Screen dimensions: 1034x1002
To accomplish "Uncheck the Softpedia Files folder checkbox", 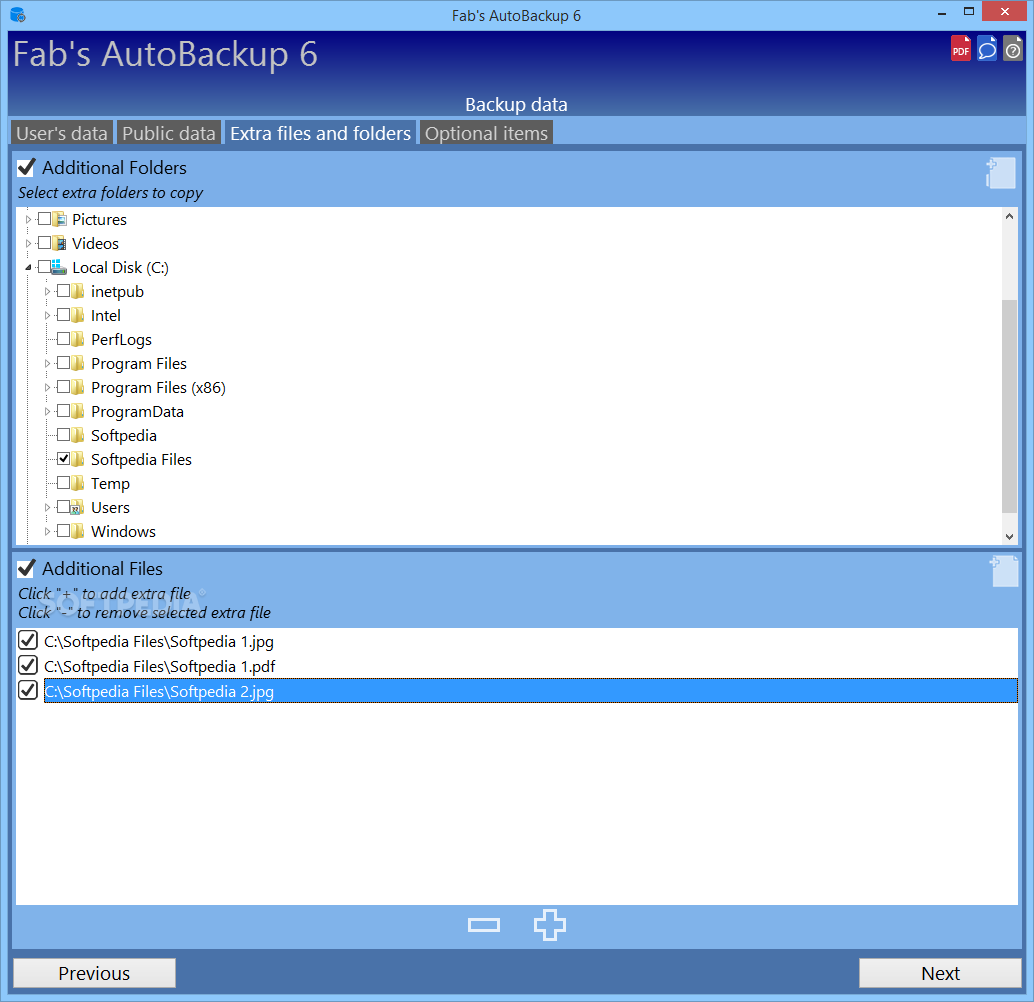I will click(63, 458).
